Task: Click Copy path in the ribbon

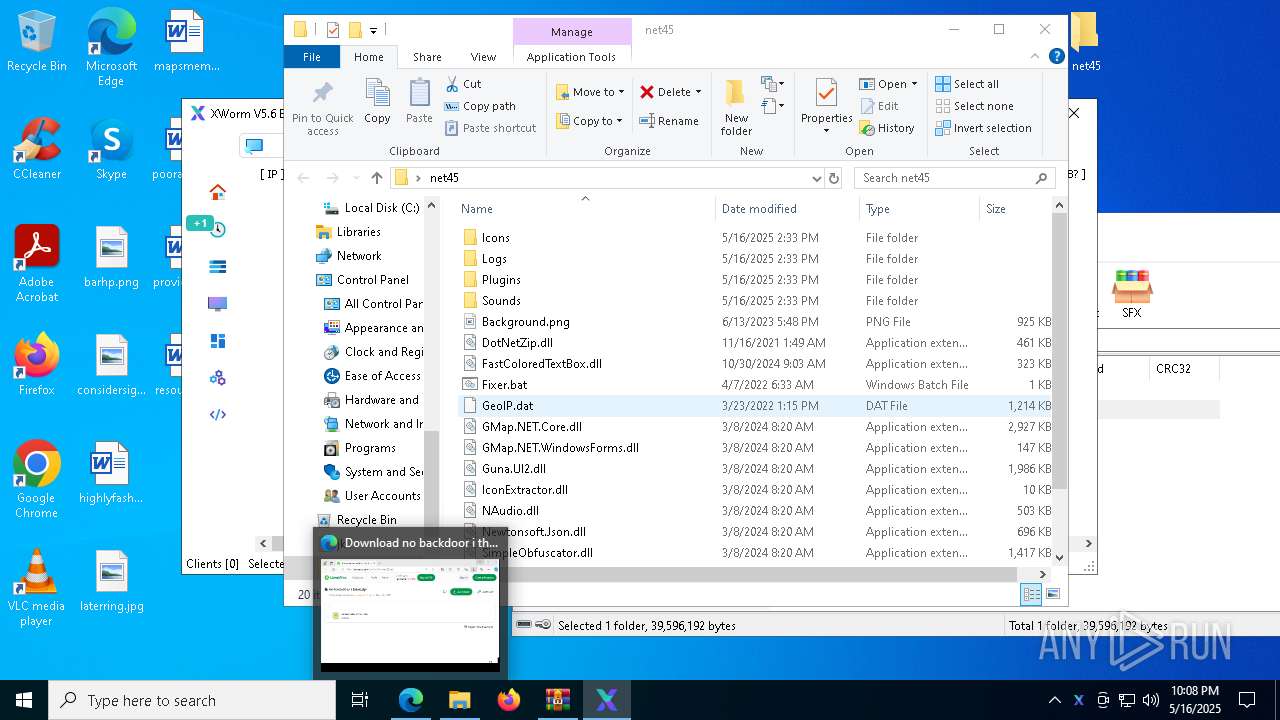Action: pyautogui.click(x=480, y=106)
